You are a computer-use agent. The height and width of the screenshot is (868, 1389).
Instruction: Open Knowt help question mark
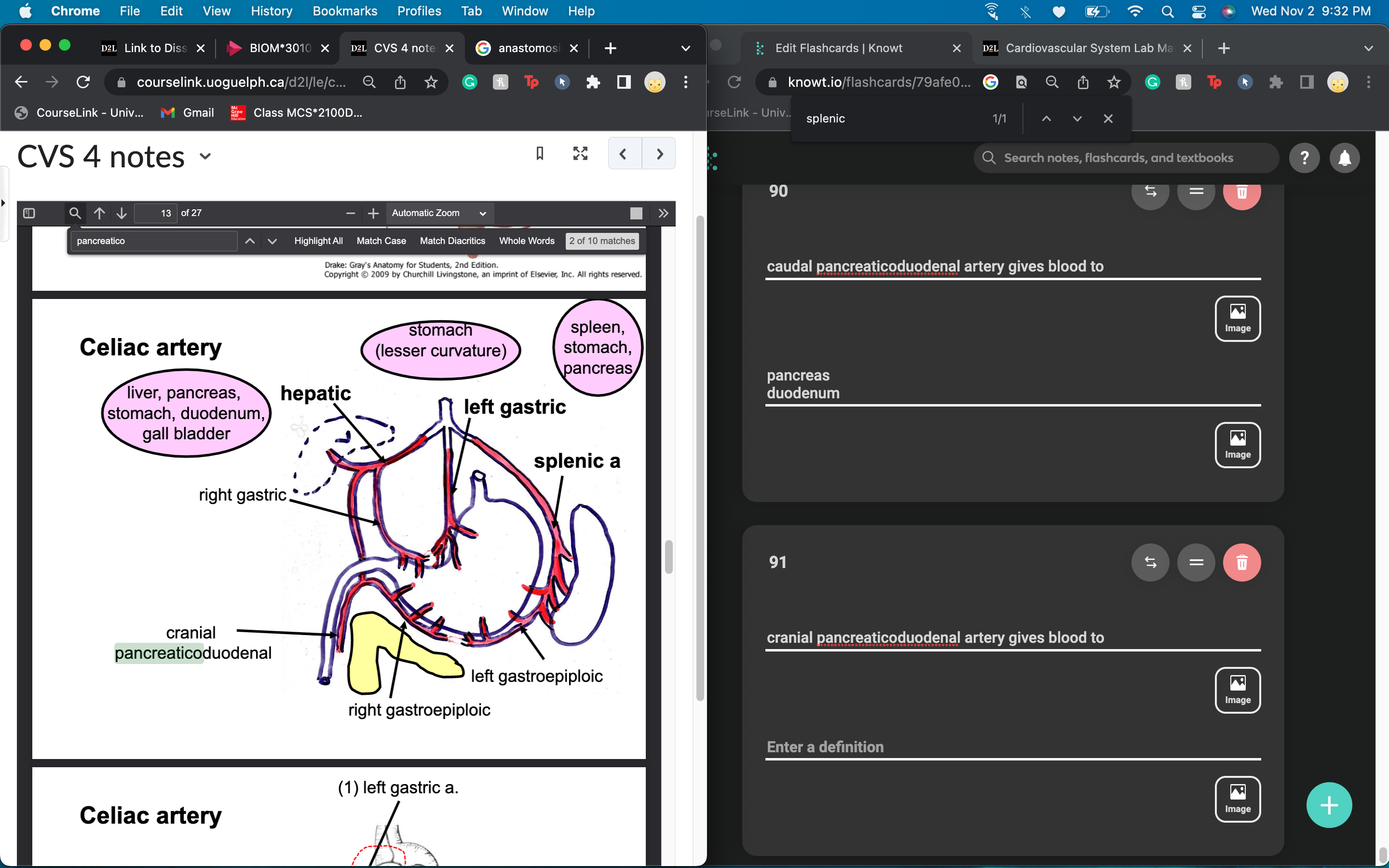[1304, 158]
